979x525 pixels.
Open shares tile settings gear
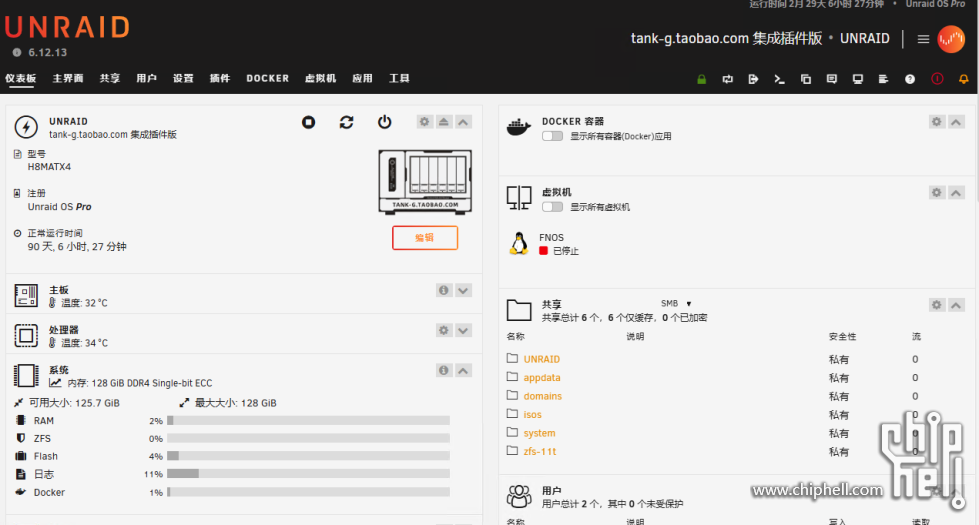(x=937, y=305)
